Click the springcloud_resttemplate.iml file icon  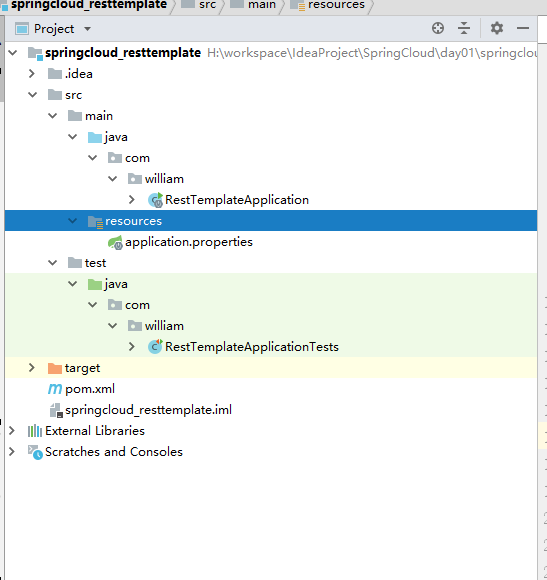coord(56,410)
